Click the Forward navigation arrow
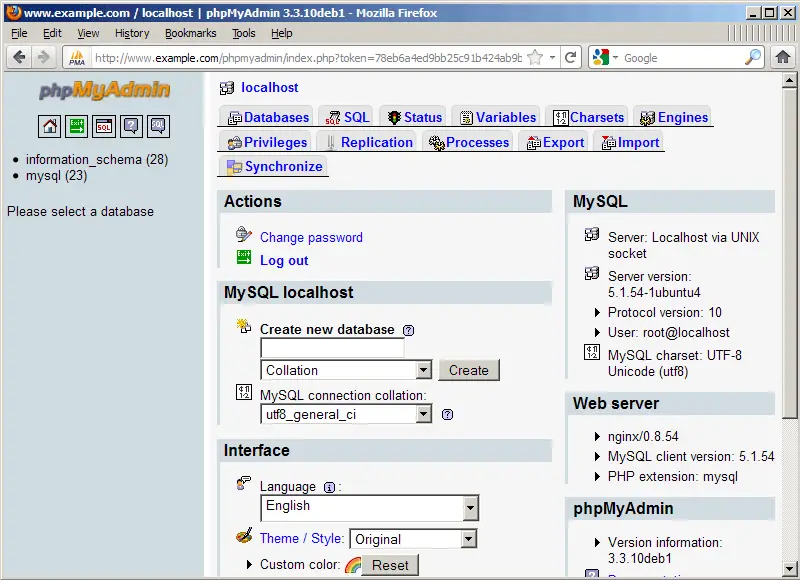 point(43,57)
